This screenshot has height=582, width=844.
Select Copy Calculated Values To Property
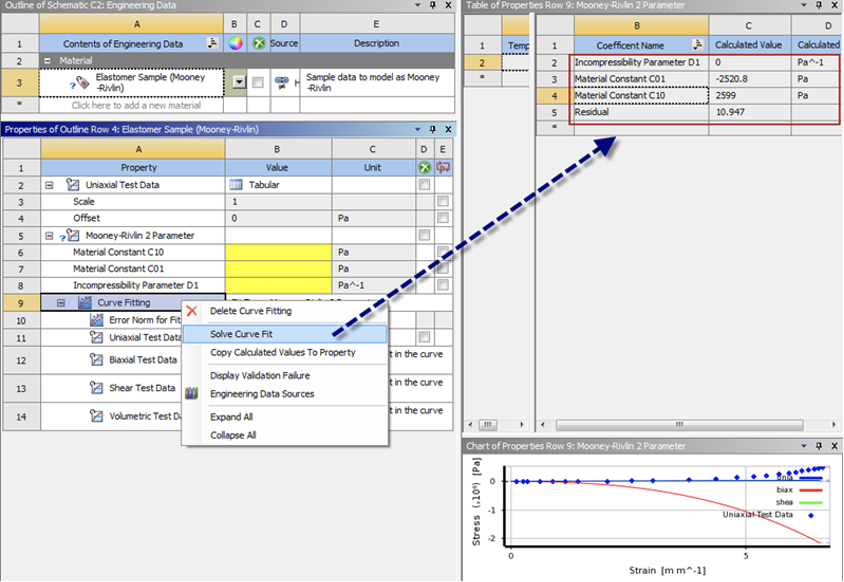[285, 353]
